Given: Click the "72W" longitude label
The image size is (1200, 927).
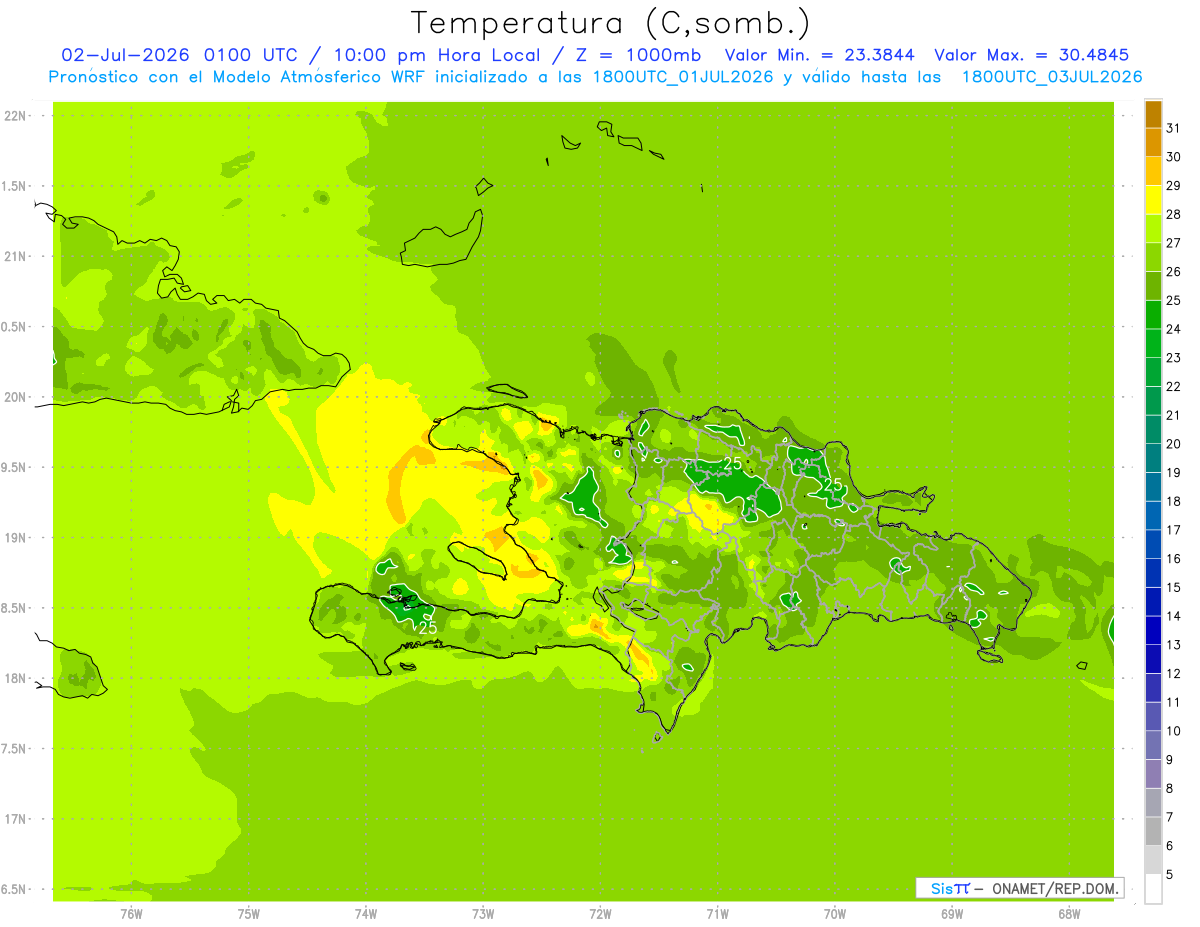Looking at the screenshot, I should tap(600, 913).
